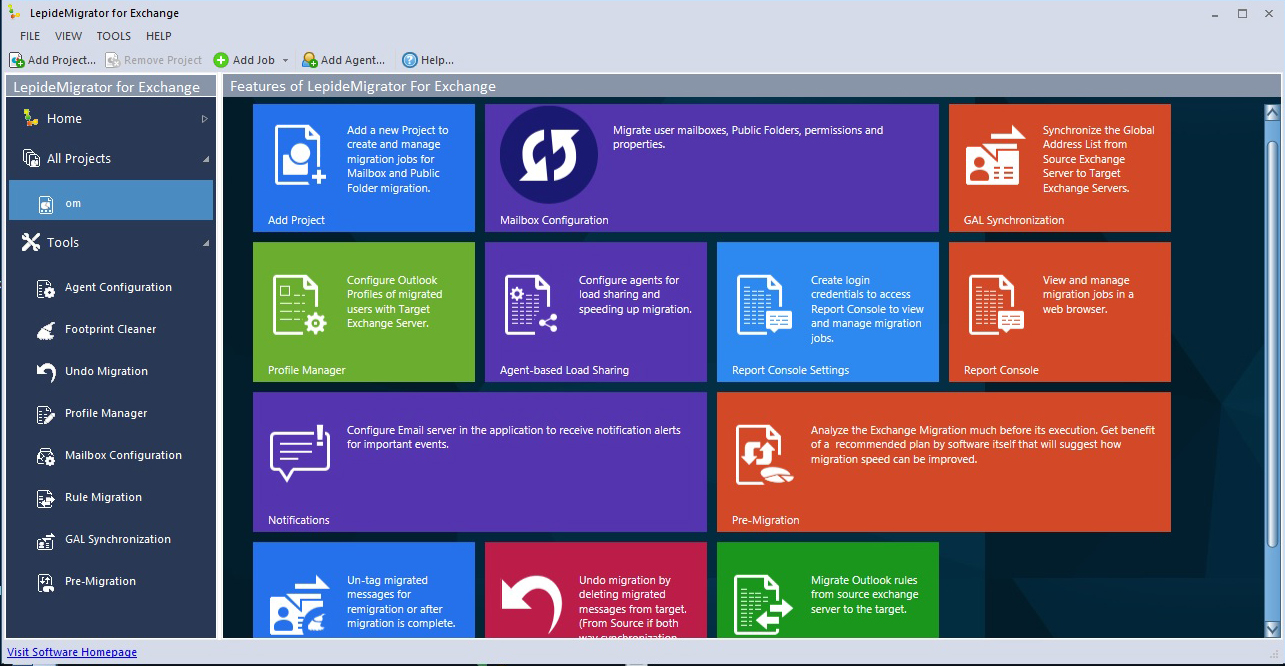Click the Add Agent toolbar icon
Image resolution: width=1285 pixels, height=666 pixels.
click(x=309, y=60)
